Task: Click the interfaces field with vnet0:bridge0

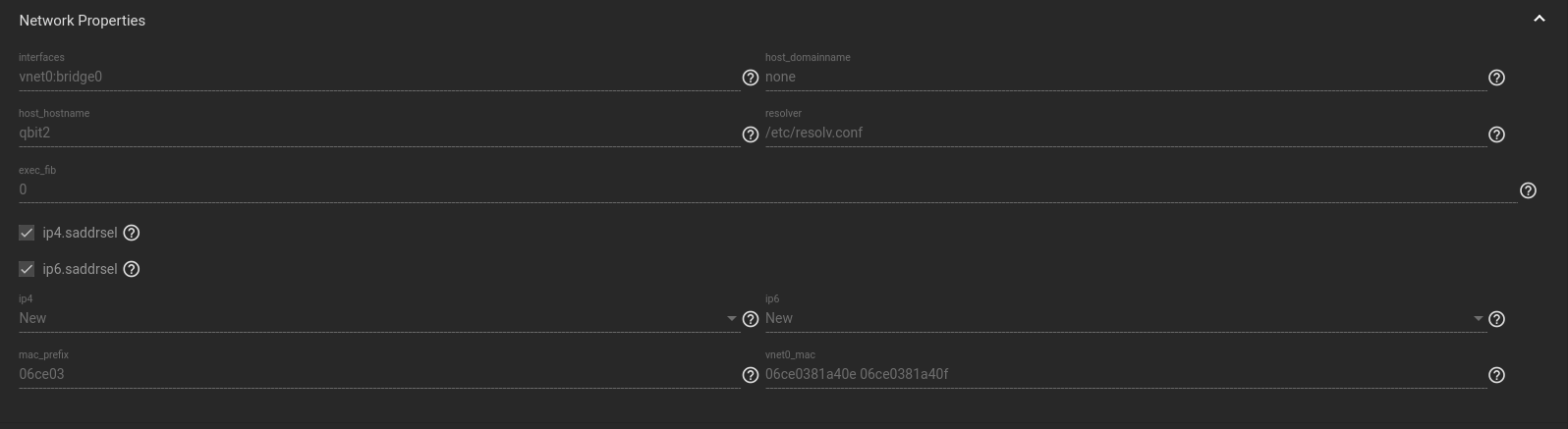Action: click(379, 77)
